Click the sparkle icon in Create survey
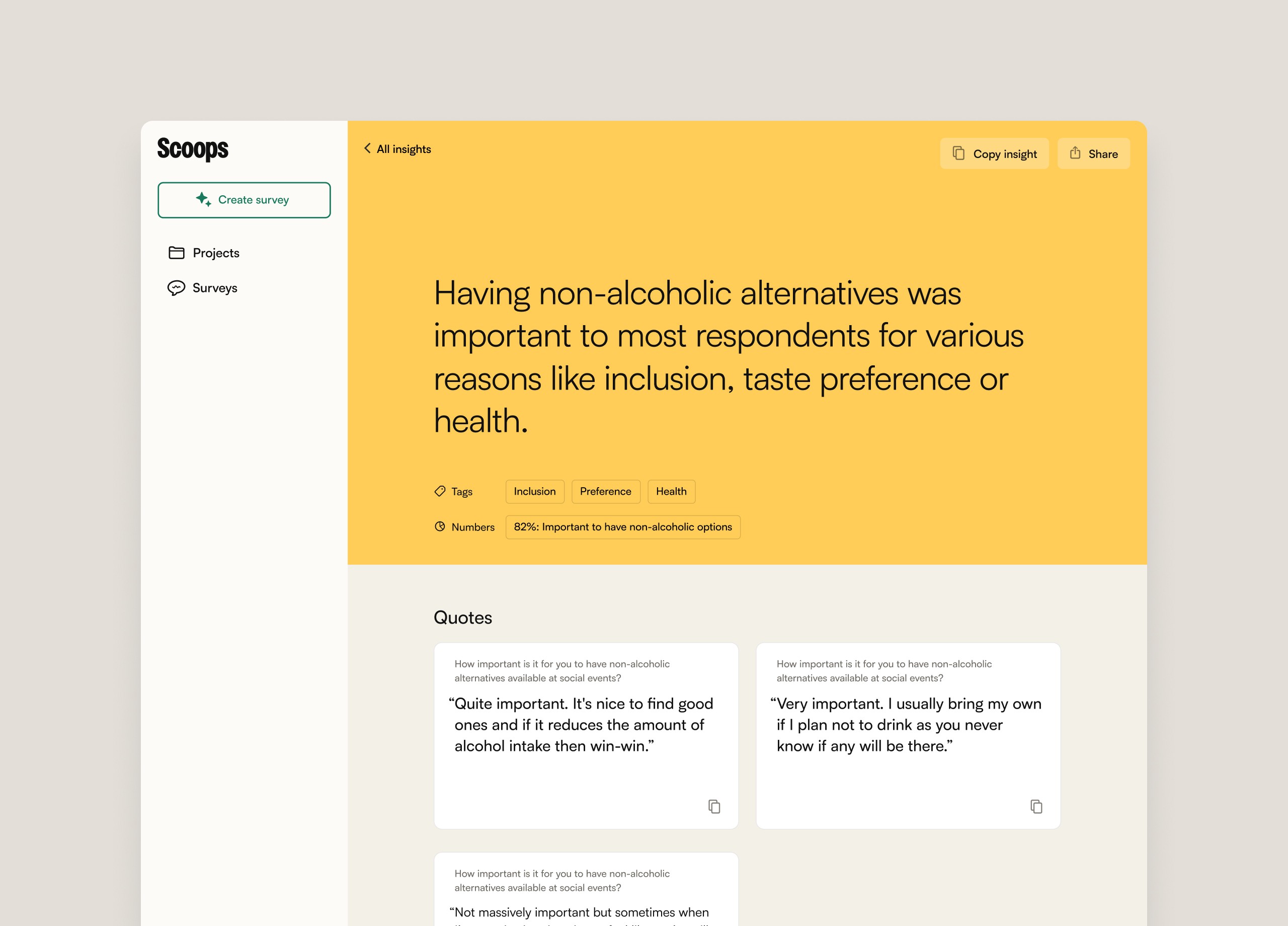The width and height of the screenshot is (1288, 926). click(203, 199)
